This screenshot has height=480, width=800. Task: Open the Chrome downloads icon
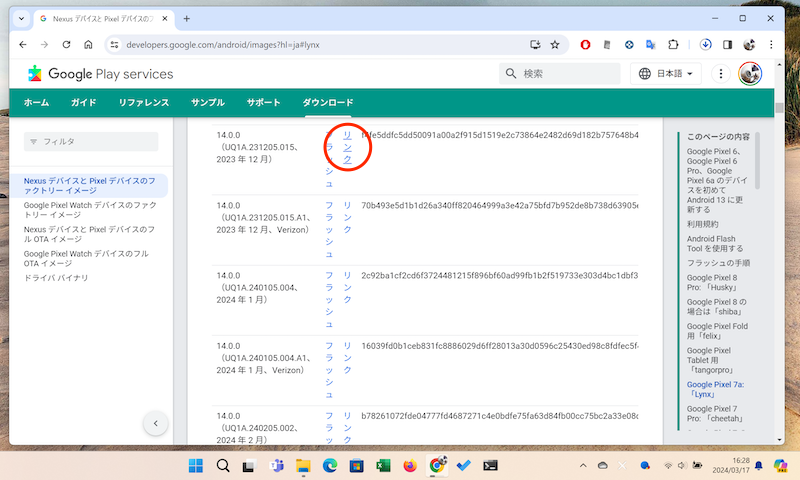[x=705, y=45]
